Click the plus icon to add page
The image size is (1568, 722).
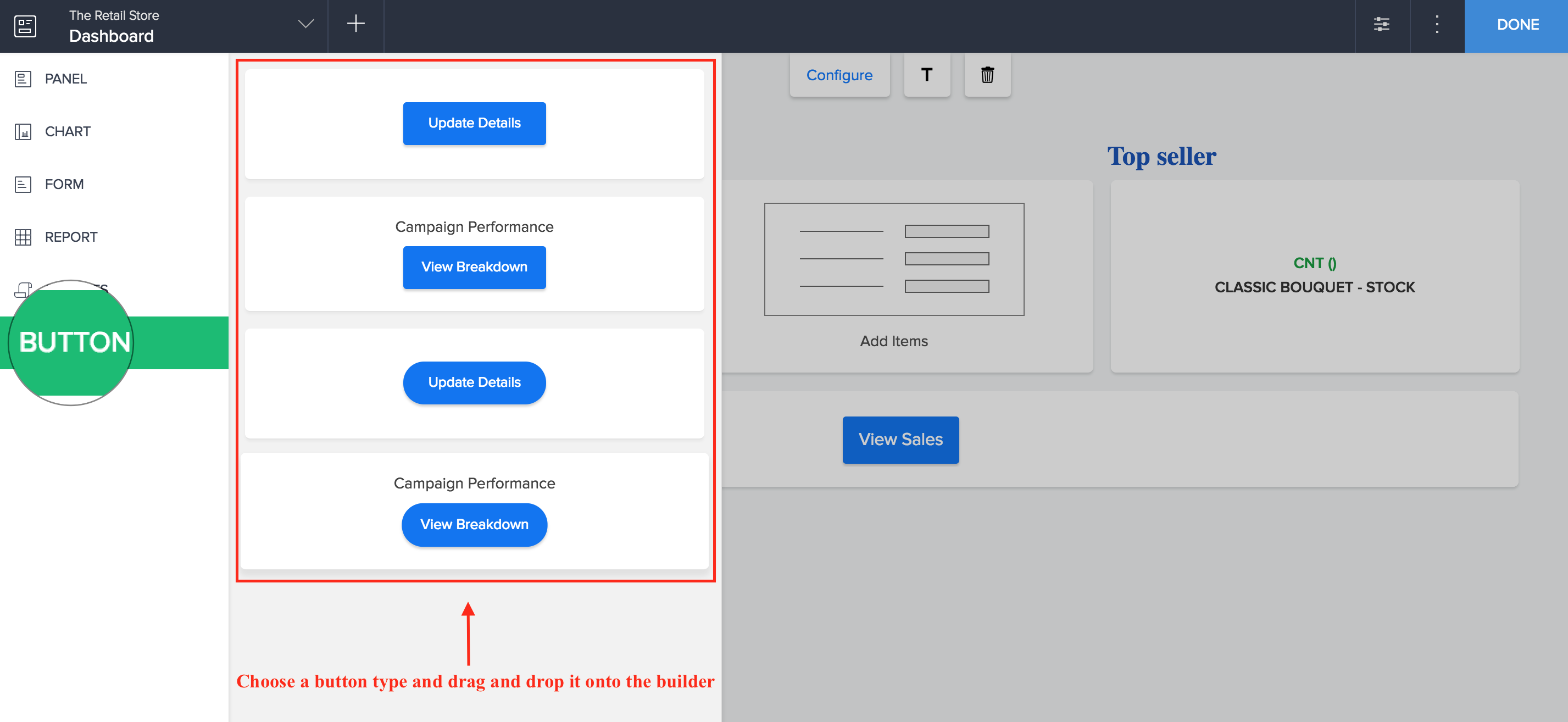[x=355, y=24]
